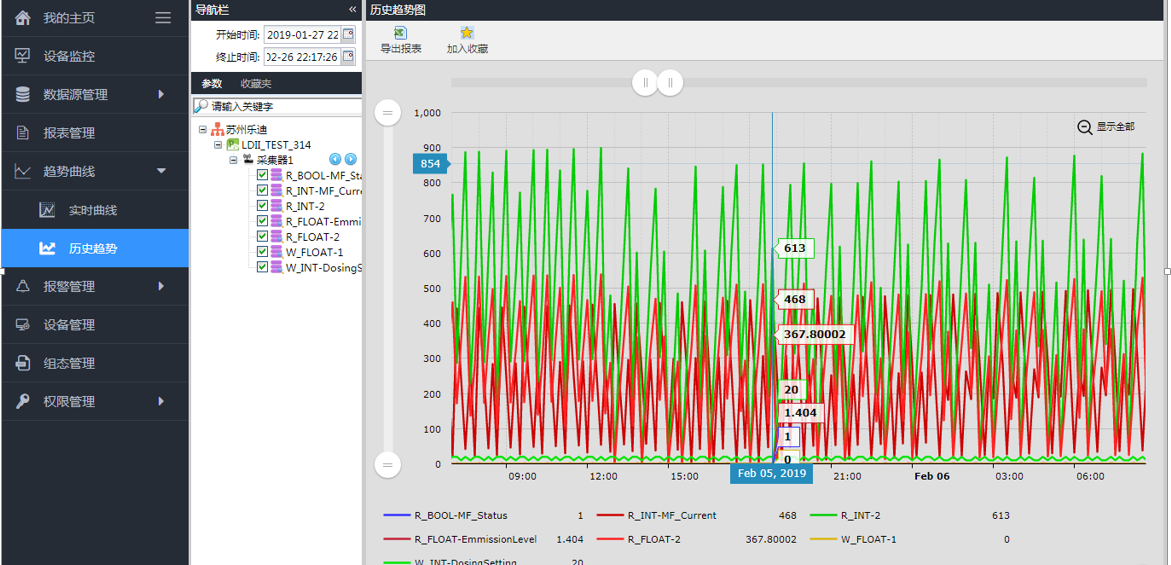Collapse the 采集器1 tree node
This screenshot has width=1171, height=565.
[233, 160]
